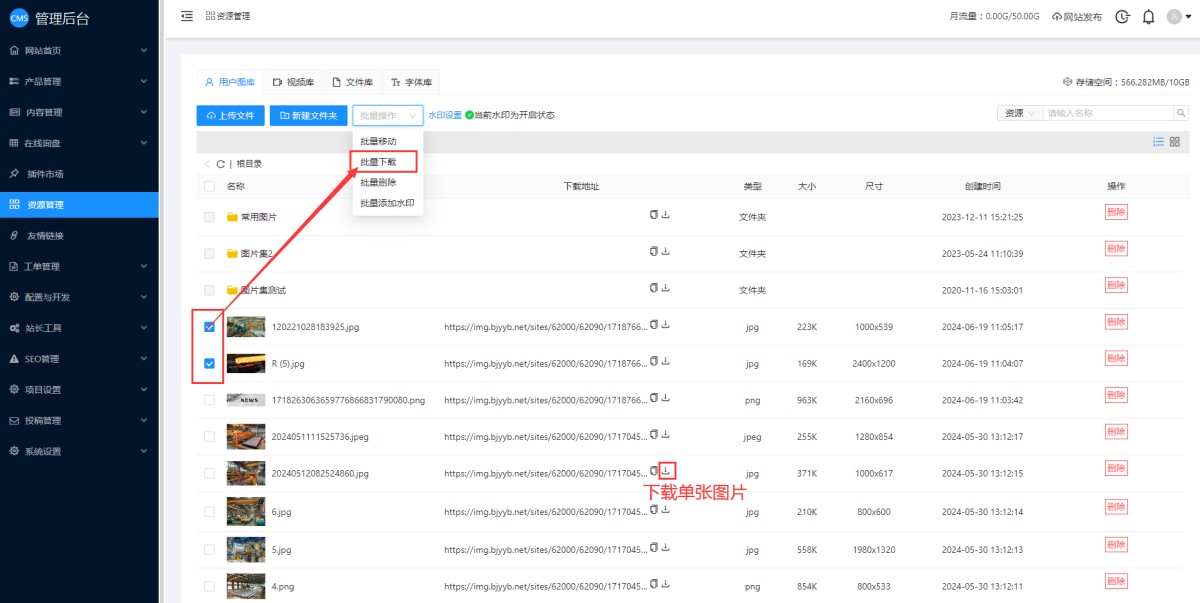Uncheck the 120221028183925.jpg checkbox
This screenshot has width=1200, height=603.
(x=209, y=327)
